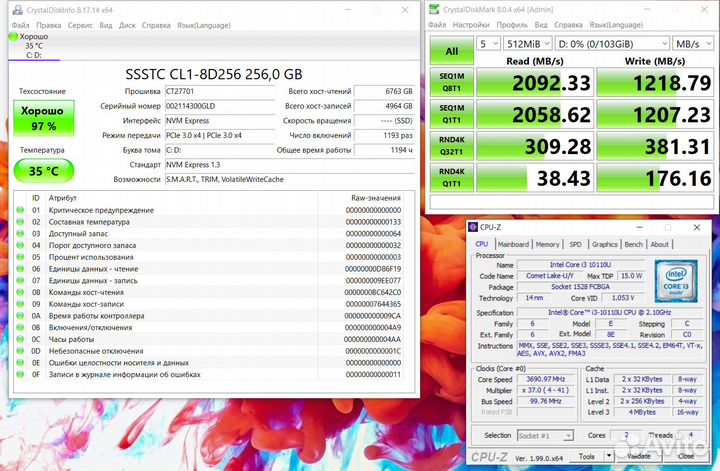Click the Число включений value 1193 раз
The height and width of the screenshot is (471, 720).
click(385, 135)
